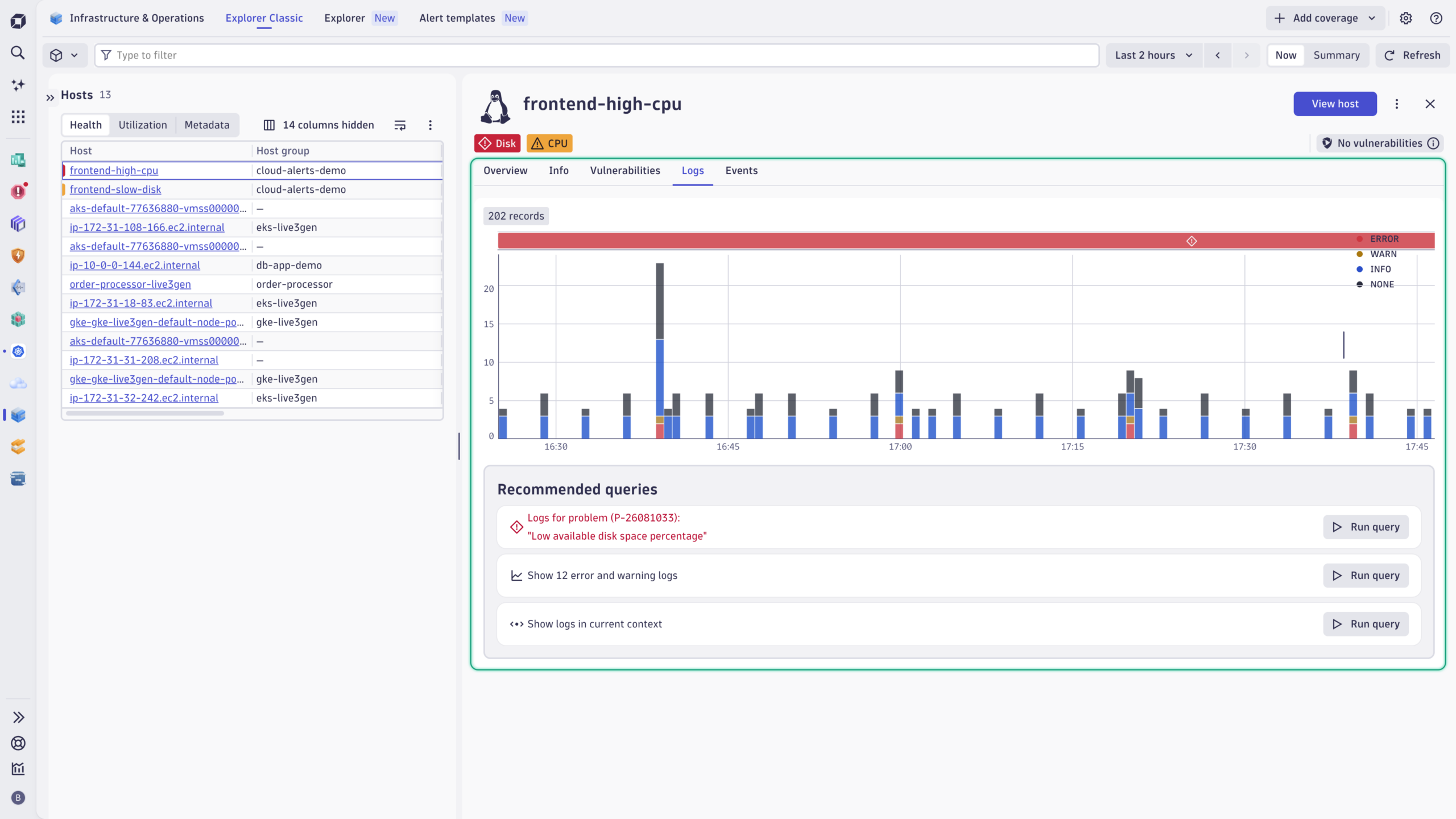Screen dimensions: 1456x819
Task: Toggle INFO series in chart legend
Action: (x=1374, y=270)
